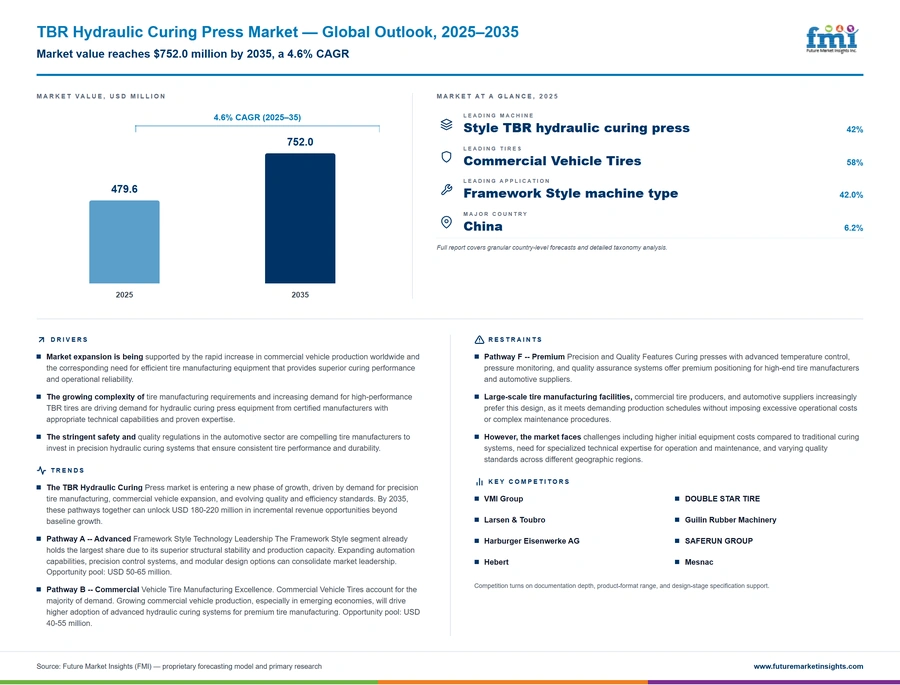Click the 479.6 value above the chart
The image size is (900, 685).
124,189
